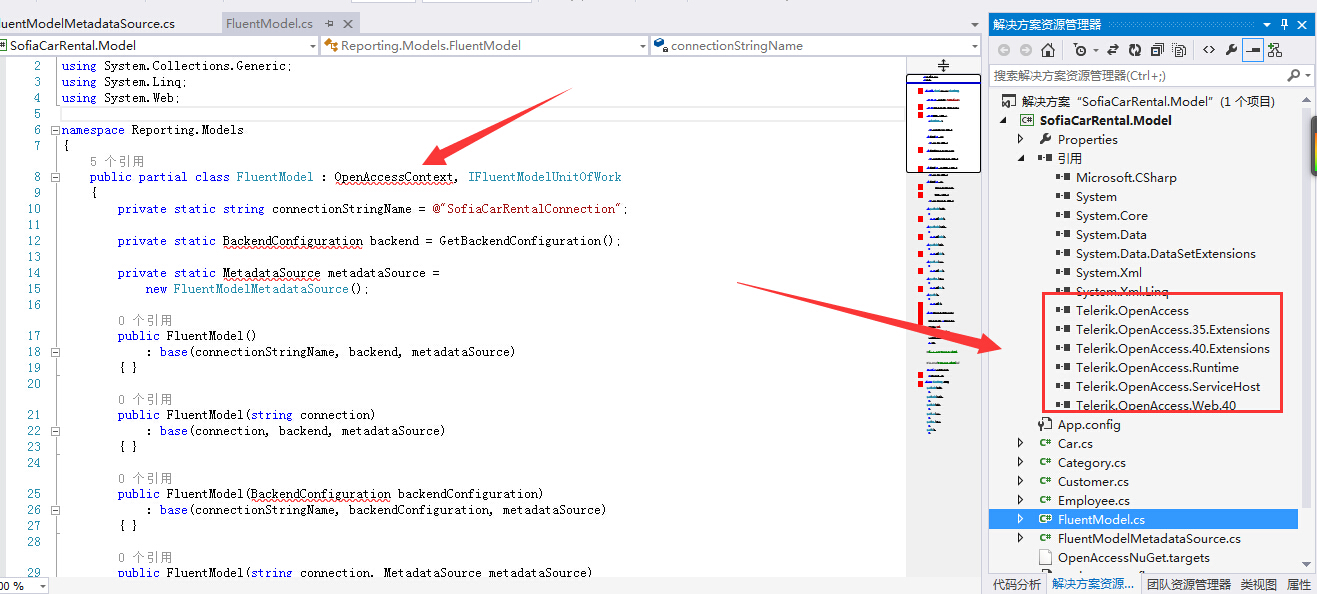This screenshot has width=1317, height=594.
Task: Click the reference icon beside Microsoft.CSharp
Action: (x=1063, y=177)
